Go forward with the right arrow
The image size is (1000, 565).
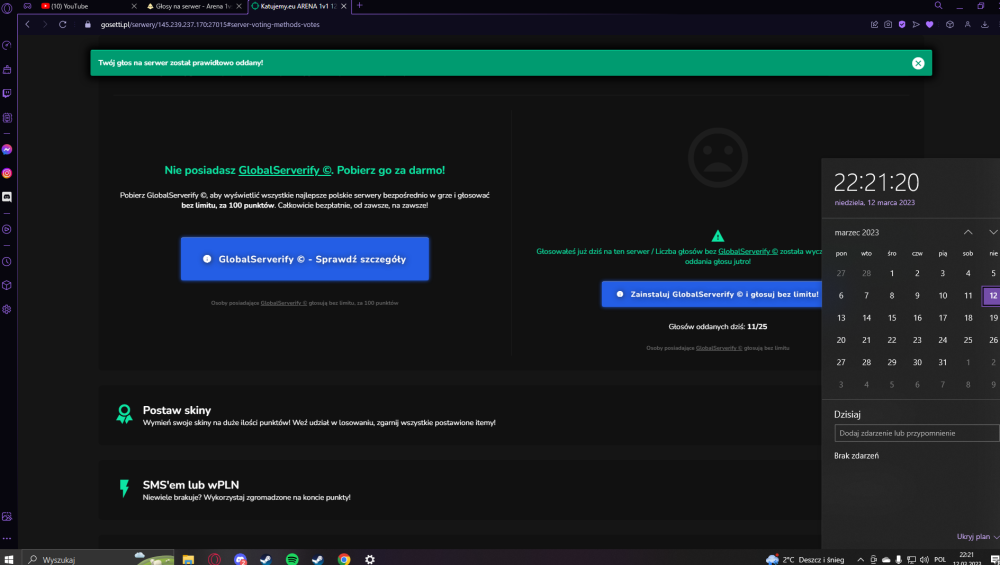coord(45,24)
